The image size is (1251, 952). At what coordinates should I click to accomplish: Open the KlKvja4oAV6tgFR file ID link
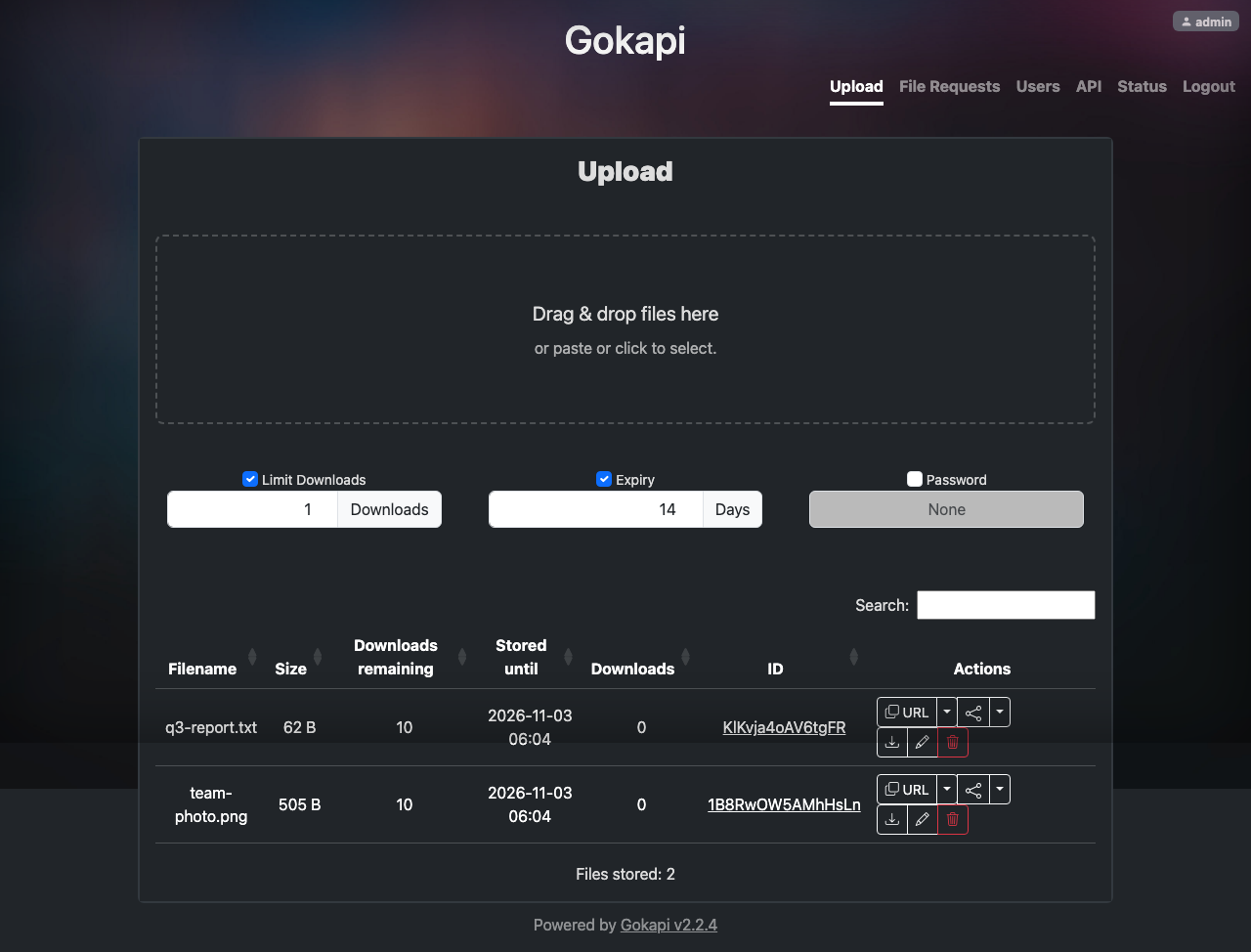pos(784,727)
